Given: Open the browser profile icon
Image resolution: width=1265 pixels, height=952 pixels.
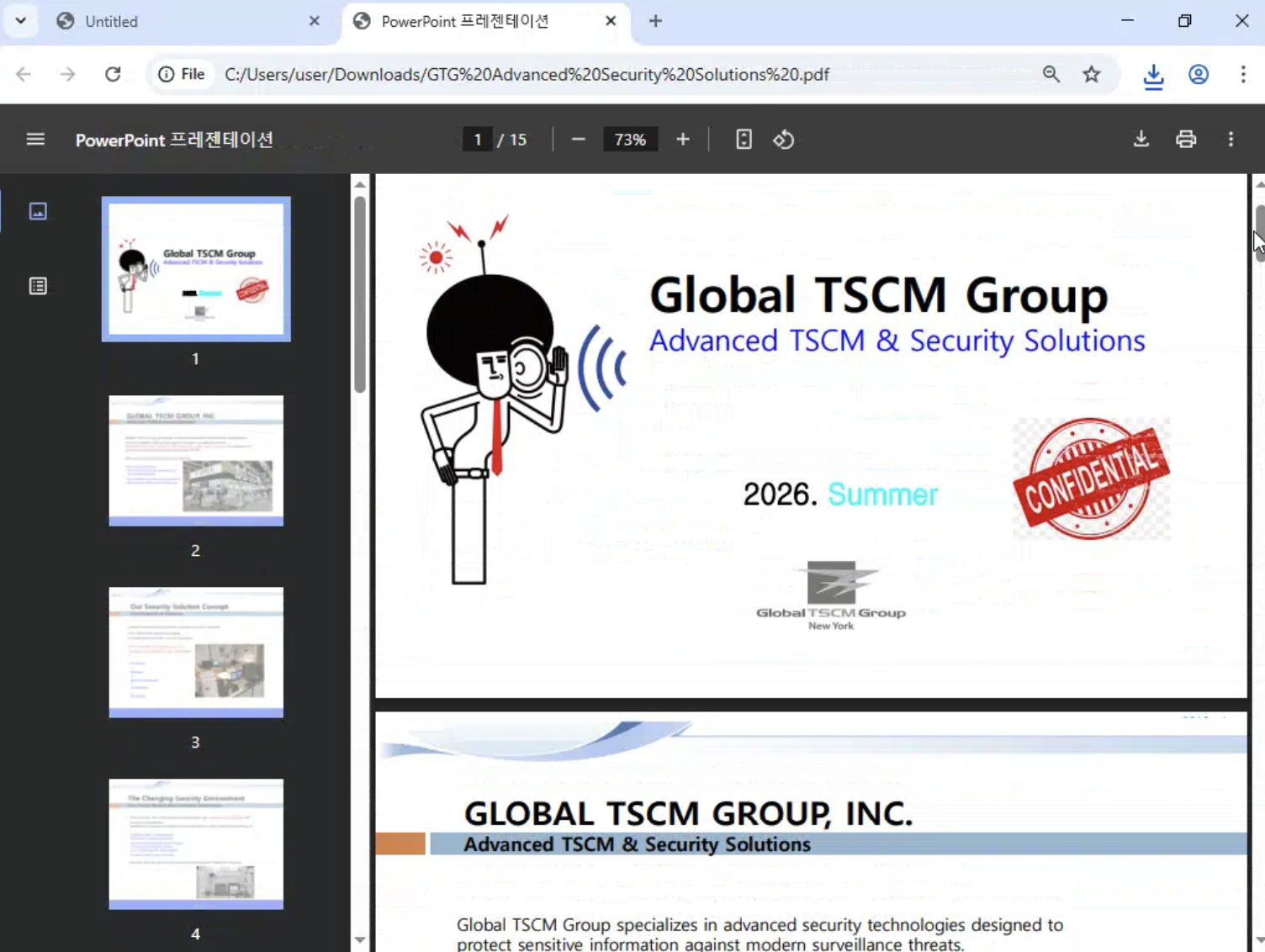Looking at the screenshot, I should (1199, 74).
